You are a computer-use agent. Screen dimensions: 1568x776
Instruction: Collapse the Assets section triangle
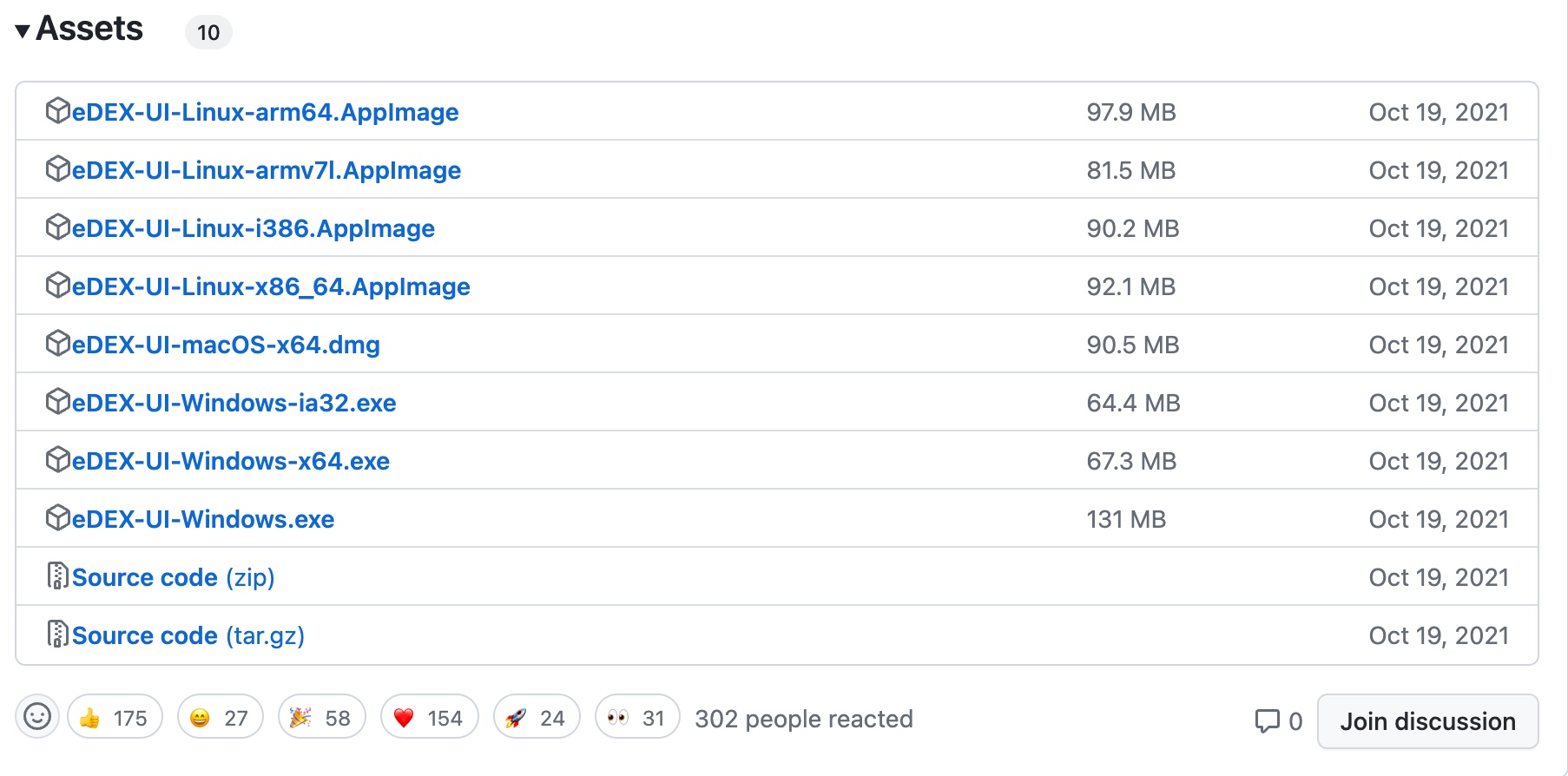[23, 31]
